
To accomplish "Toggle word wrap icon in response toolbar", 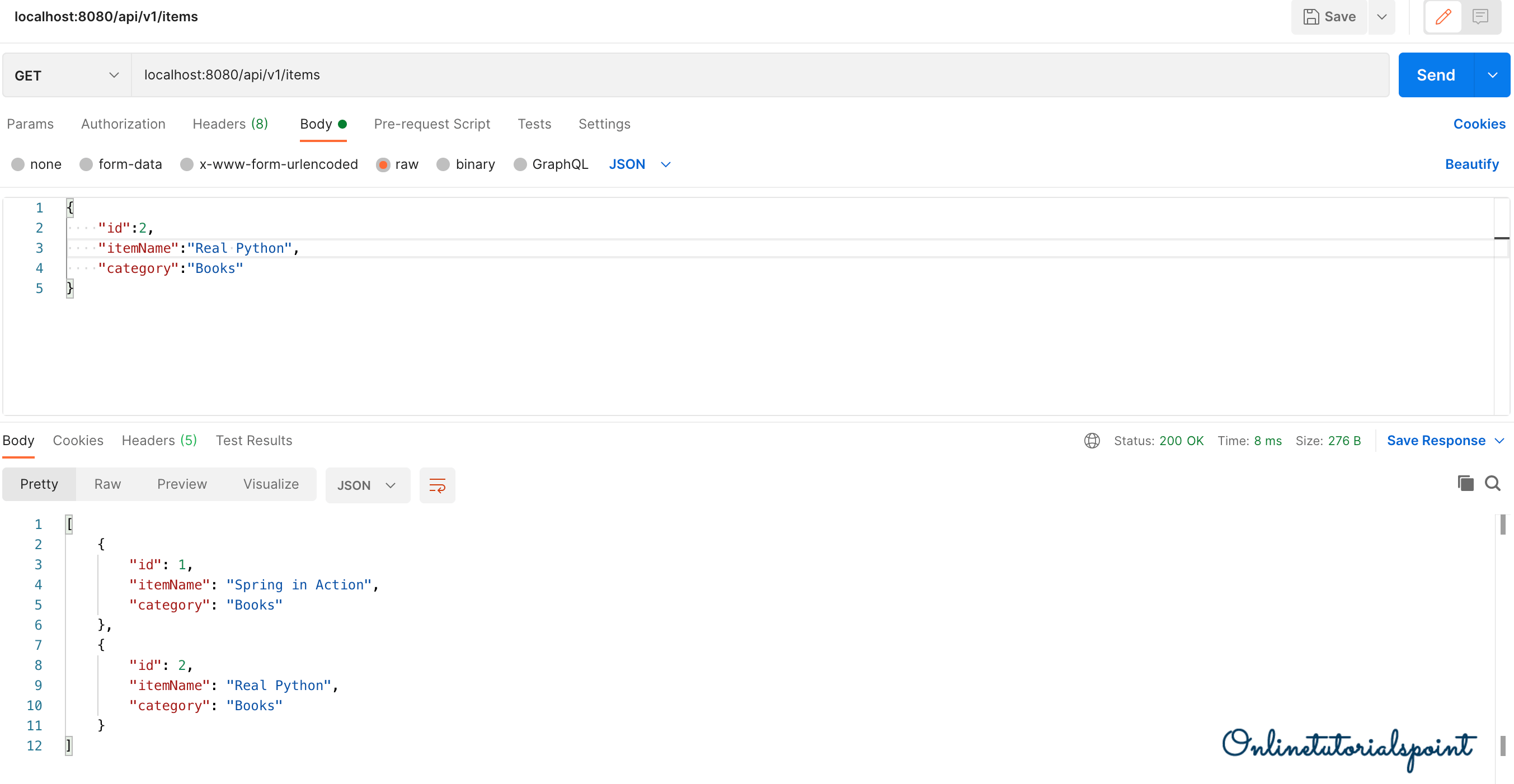I will (x=438, y=485).
